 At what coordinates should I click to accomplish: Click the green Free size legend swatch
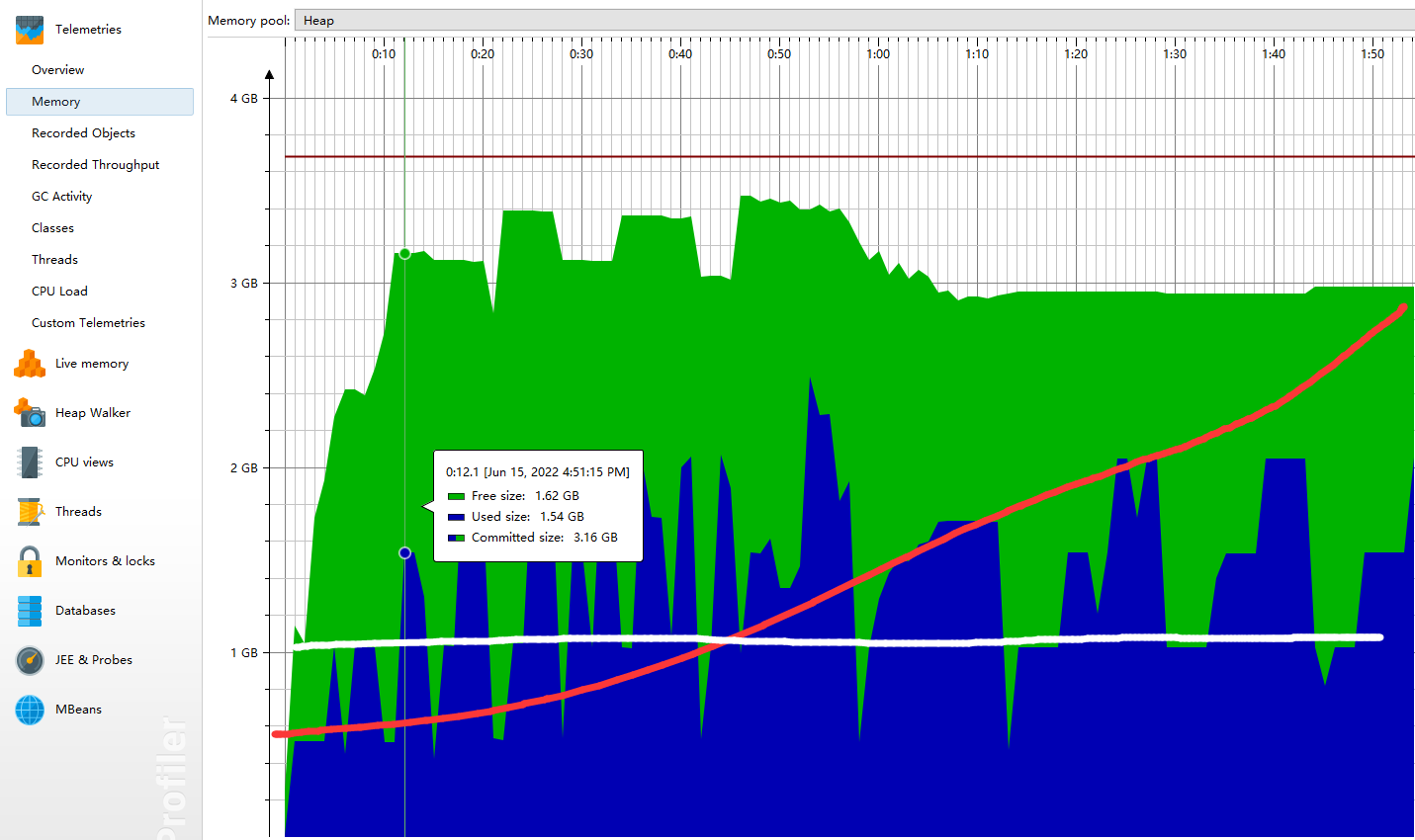tap(456, 496)
